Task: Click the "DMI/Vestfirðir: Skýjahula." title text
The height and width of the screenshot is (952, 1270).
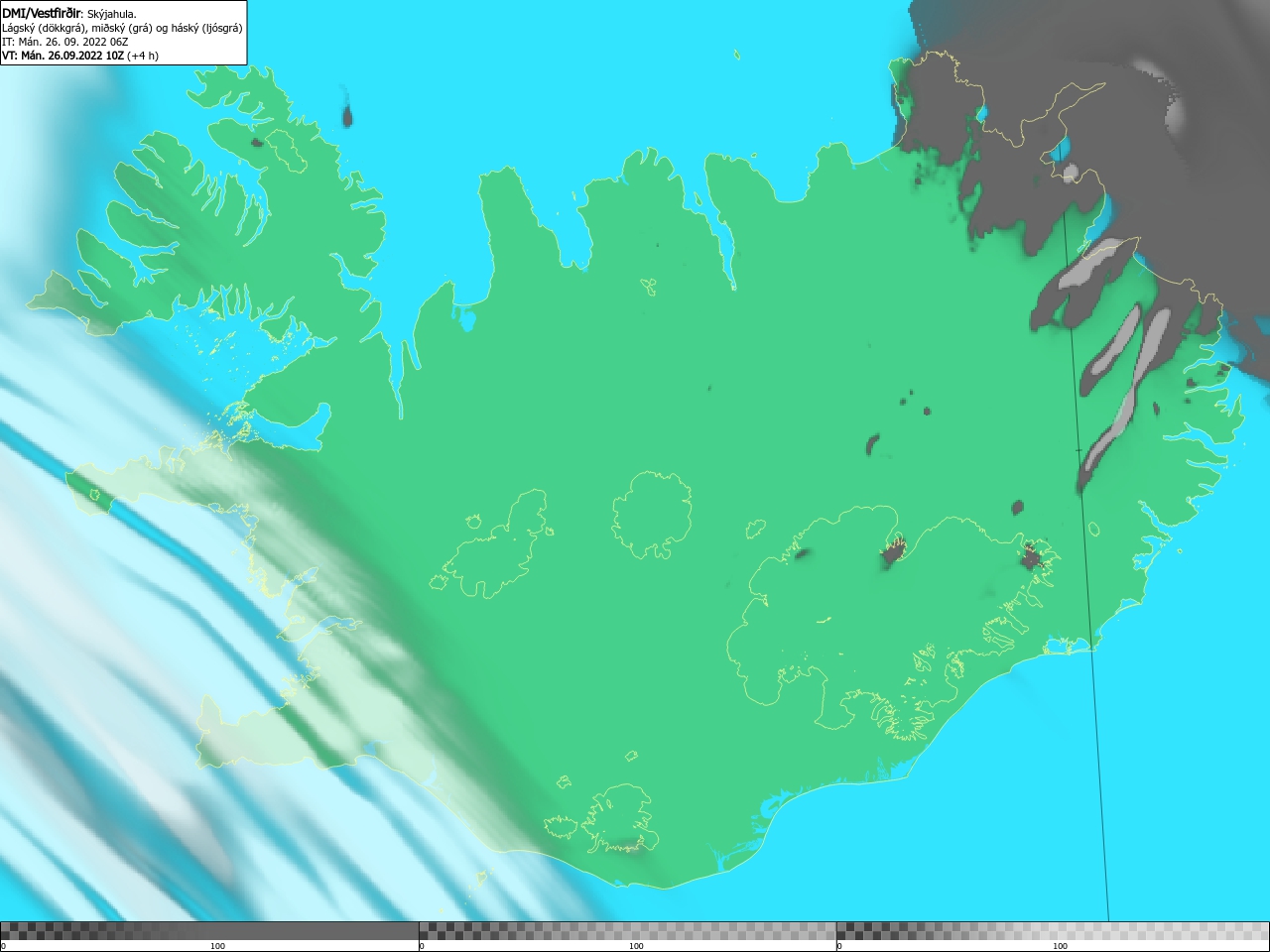Action: coord(69,13)
